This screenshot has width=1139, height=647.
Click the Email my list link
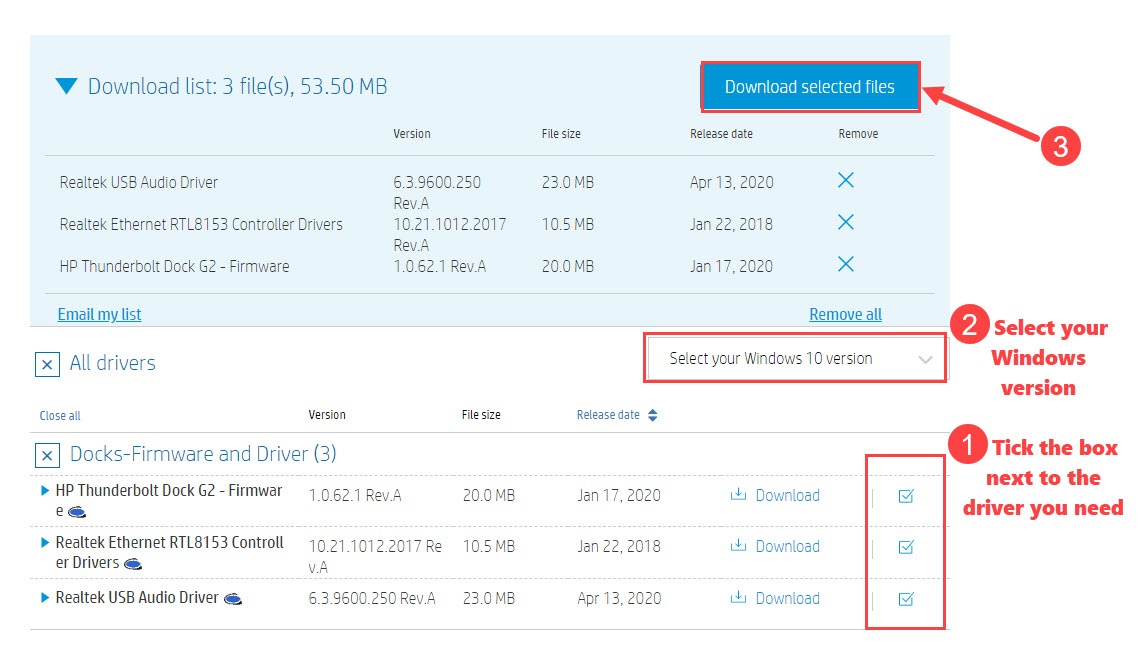tap(99, 314)
